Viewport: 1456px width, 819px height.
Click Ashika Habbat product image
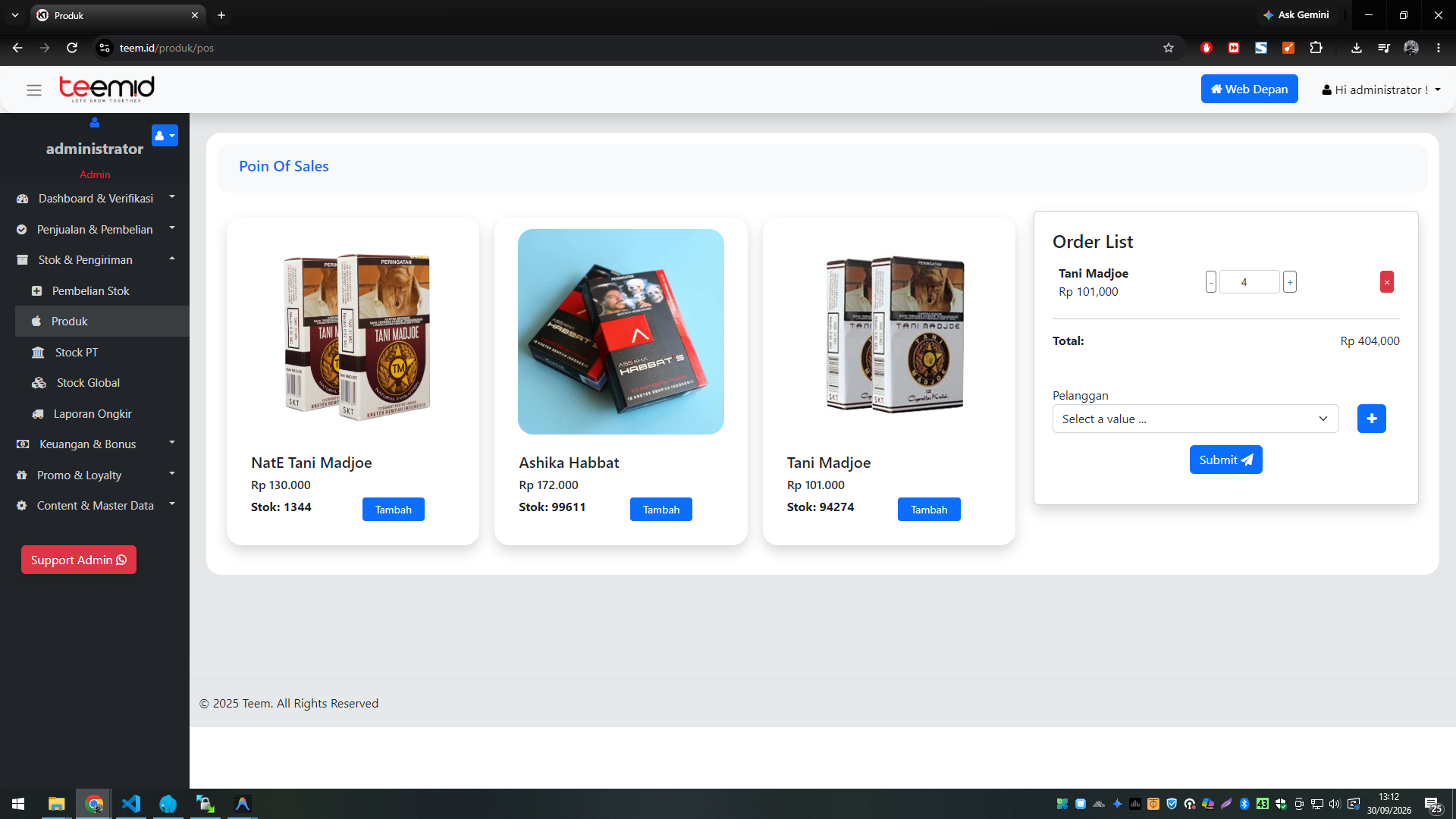621,332
